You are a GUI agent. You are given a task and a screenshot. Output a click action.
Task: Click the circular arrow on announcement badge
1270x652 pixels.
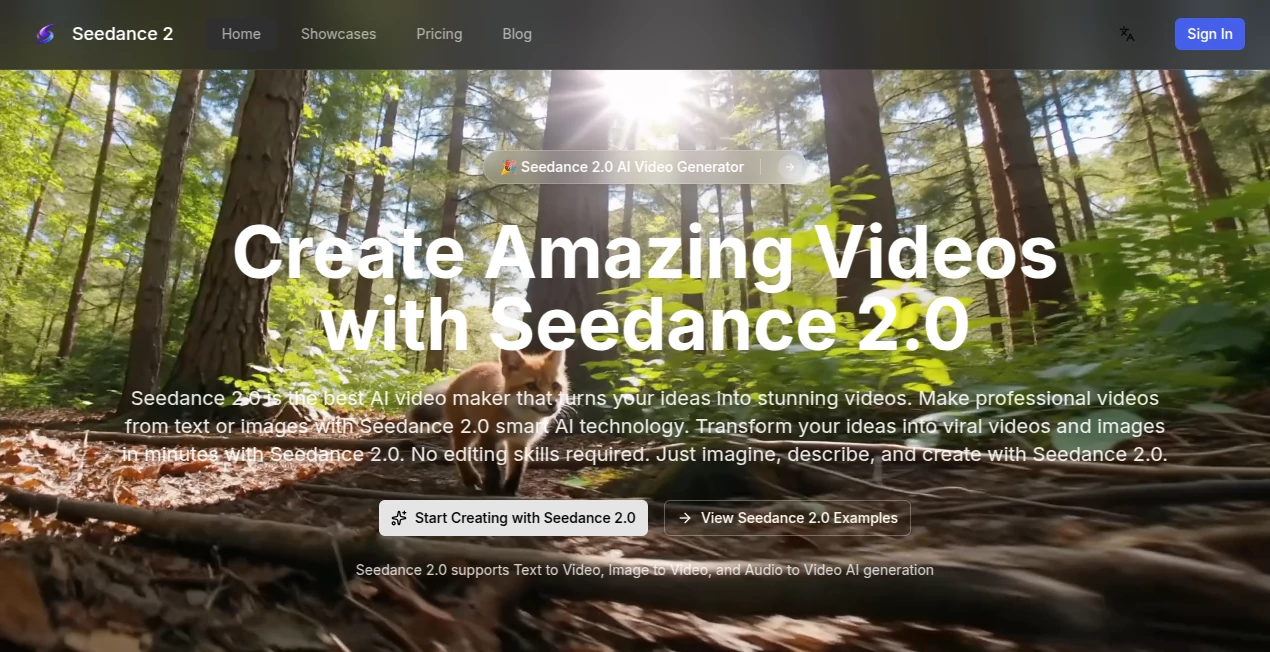click(790, 167)
